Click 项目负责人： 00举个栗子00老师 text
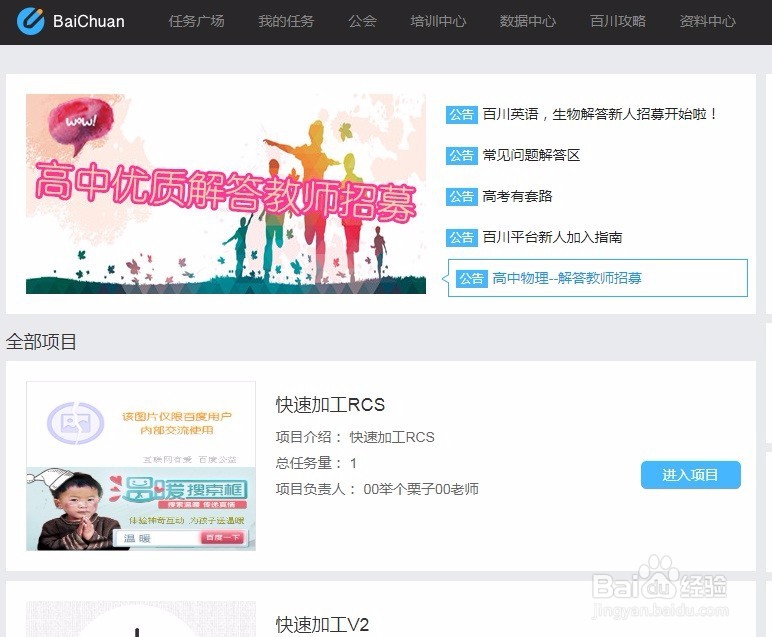 tap(377, 489)
